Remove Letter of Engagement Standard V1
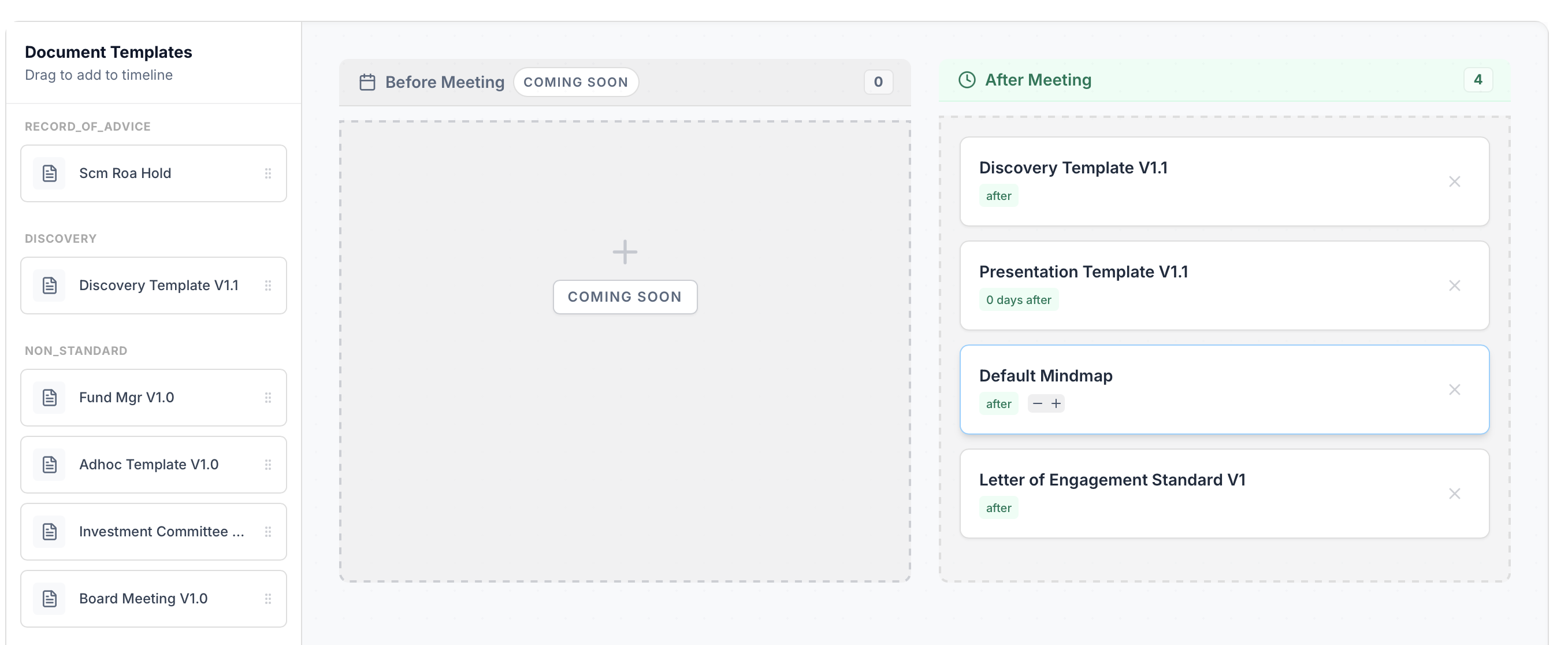1568x645 pixels. tap(1454, 494)
